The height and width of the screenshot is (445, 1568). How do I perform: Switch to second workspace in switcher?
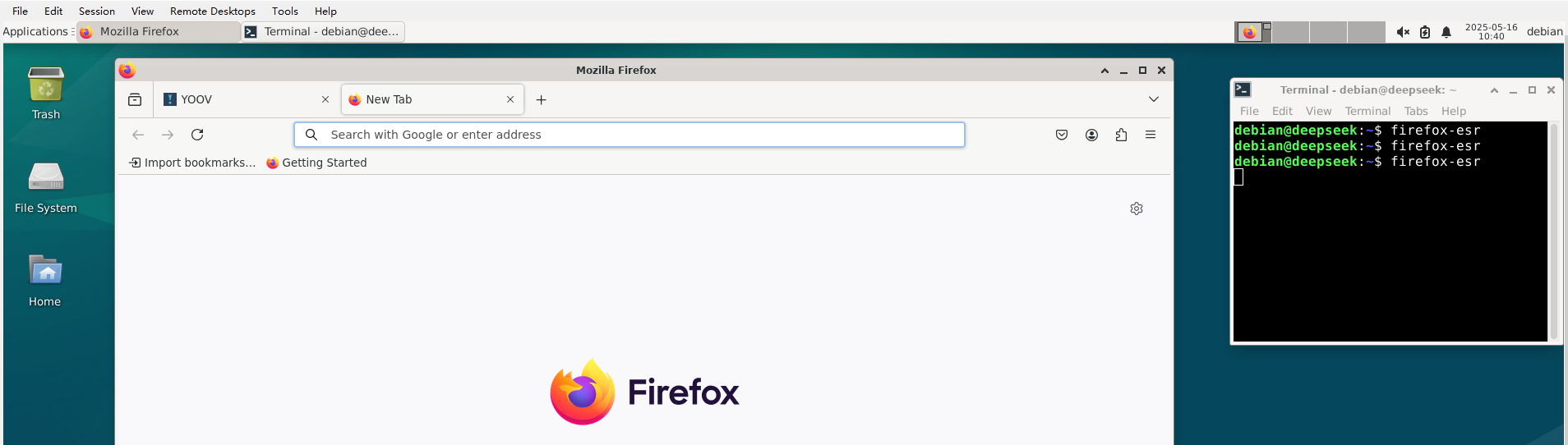[x=1291, y=32]
